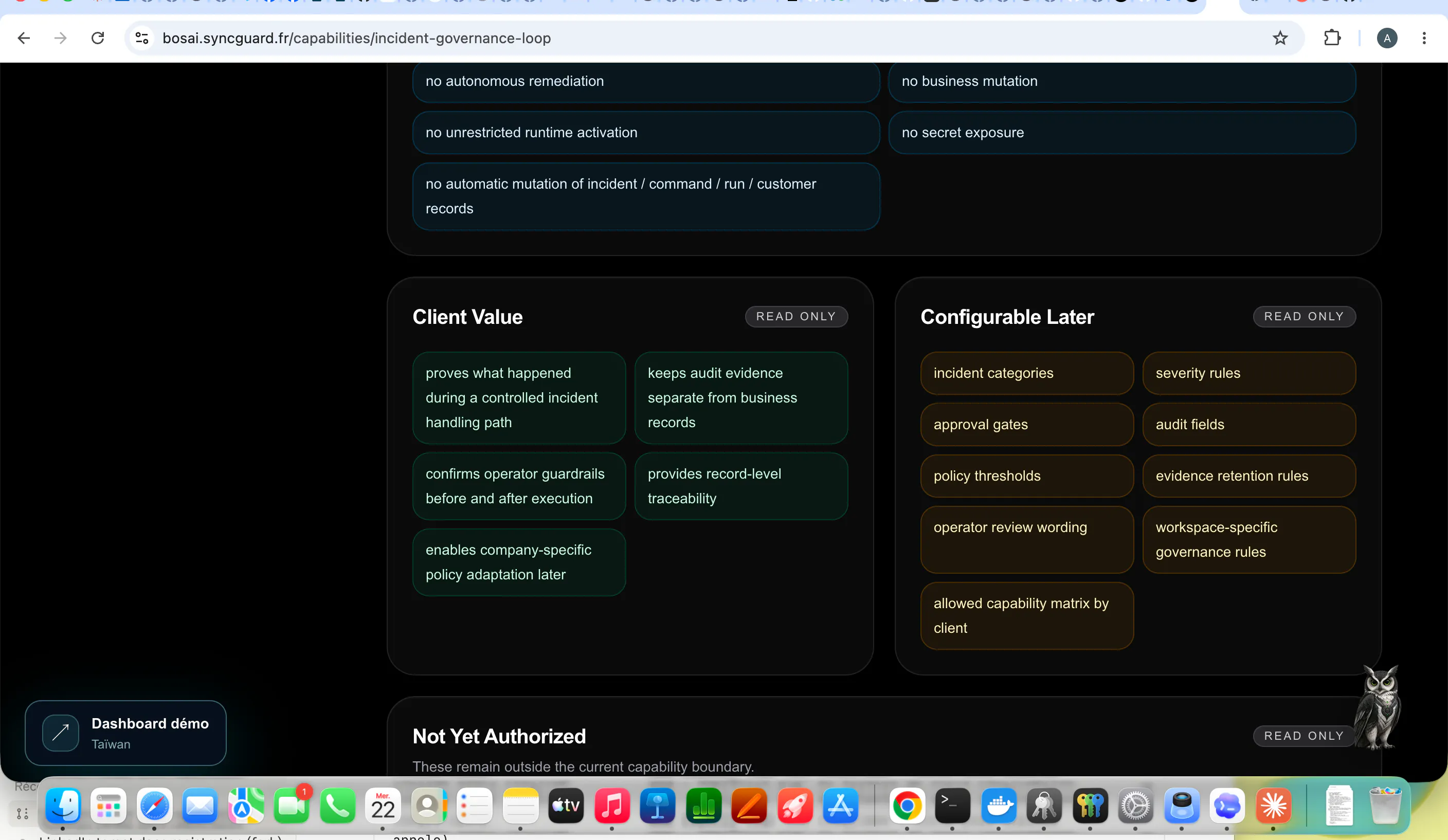Open the Trash in the dock

coord(1385,805)
